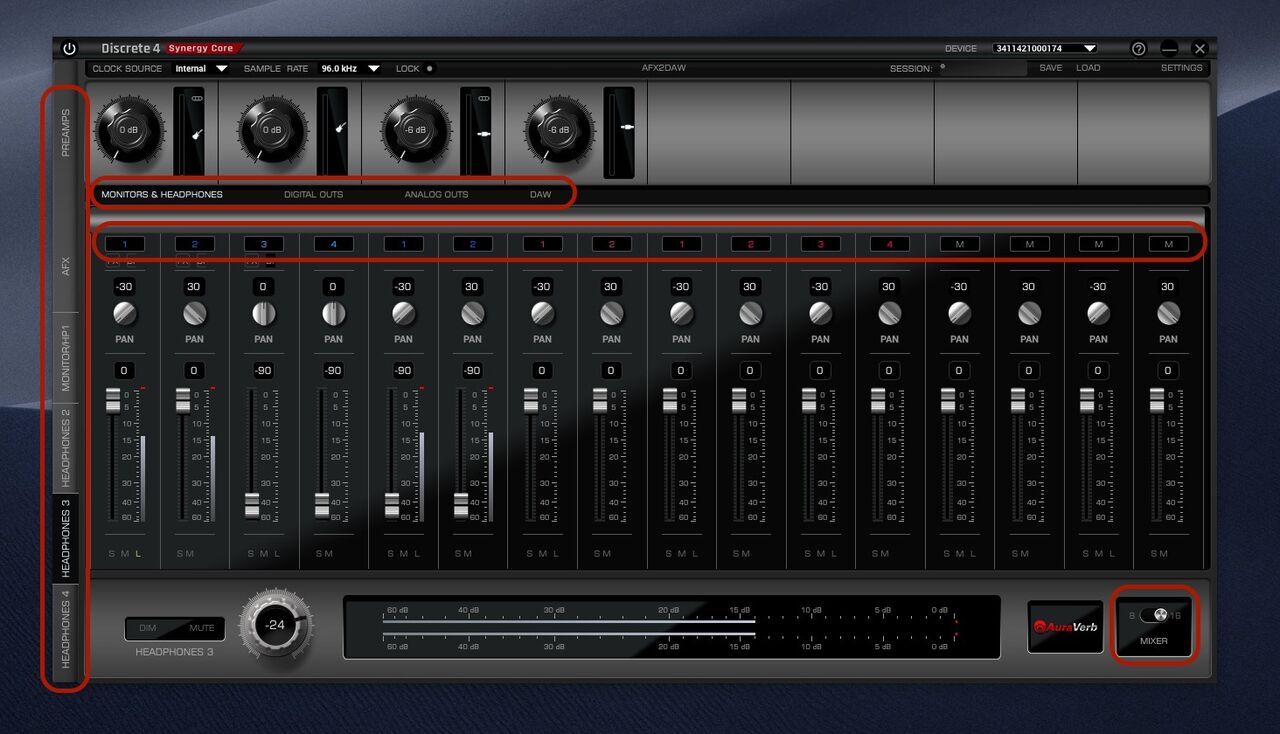
Task: Click the LOCK indicator dot
Action: 429,69
